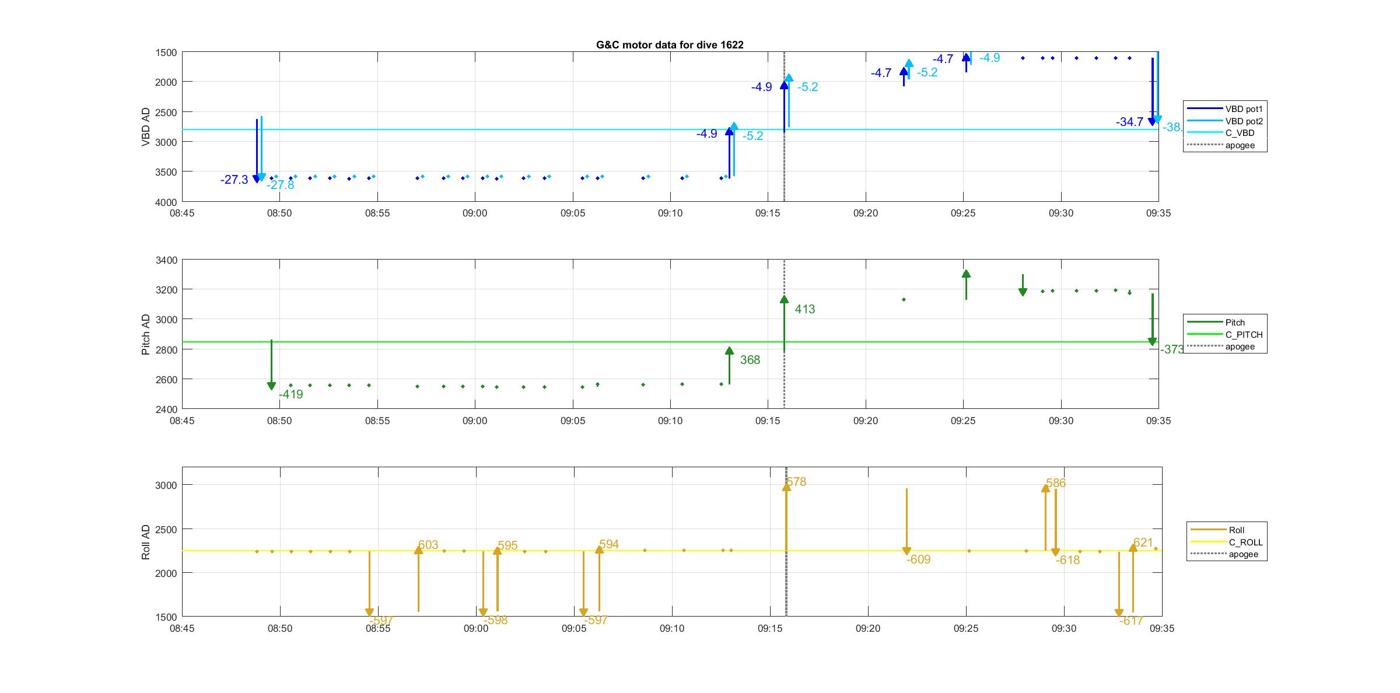
Task: Click the "621" roll move label
Action: coord(1143,543)
